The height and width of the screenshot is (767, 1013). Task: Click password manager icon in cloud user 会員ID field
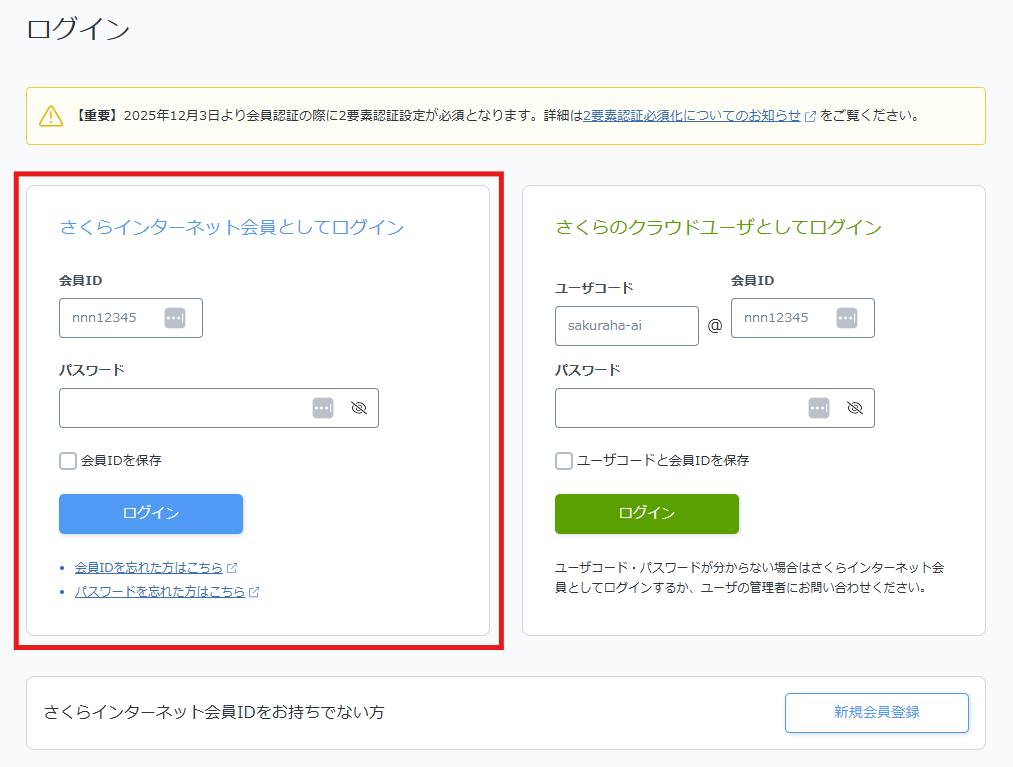(x=847, y=318)
